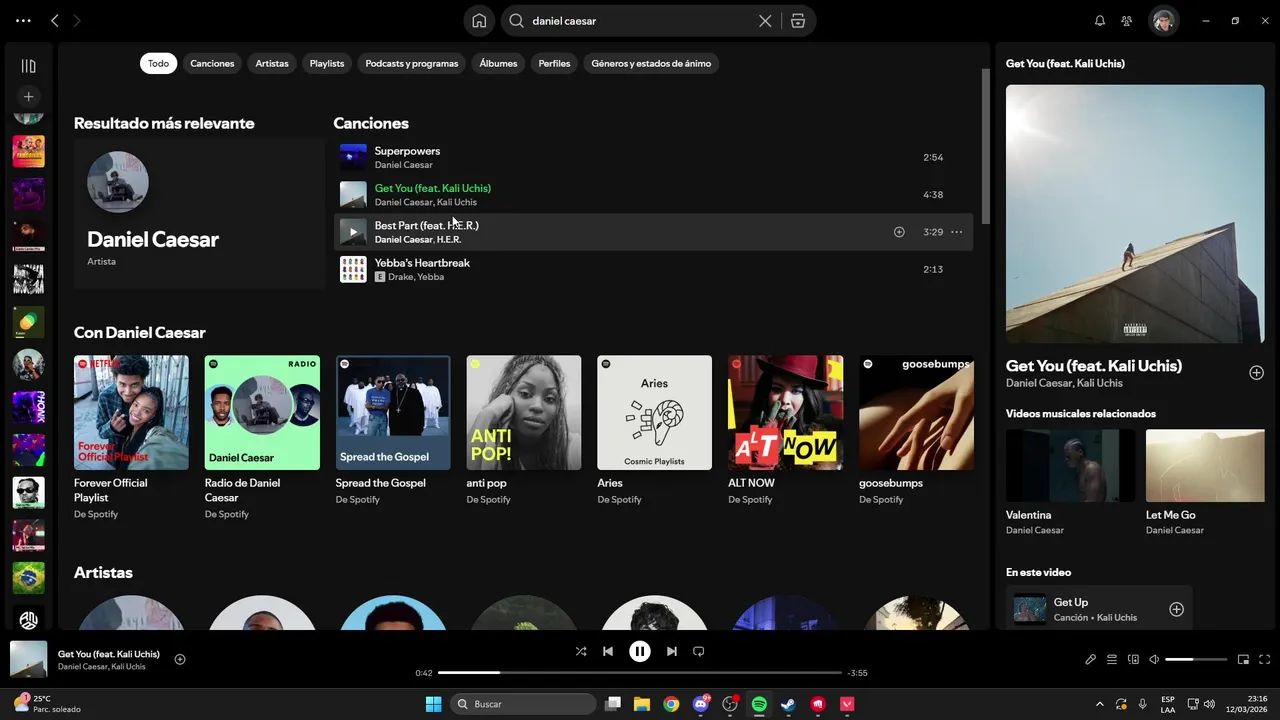The width and height of the screenshot is (1280, 720).
Task: Open the Let Me Go music video
Action: point(1205,482)
